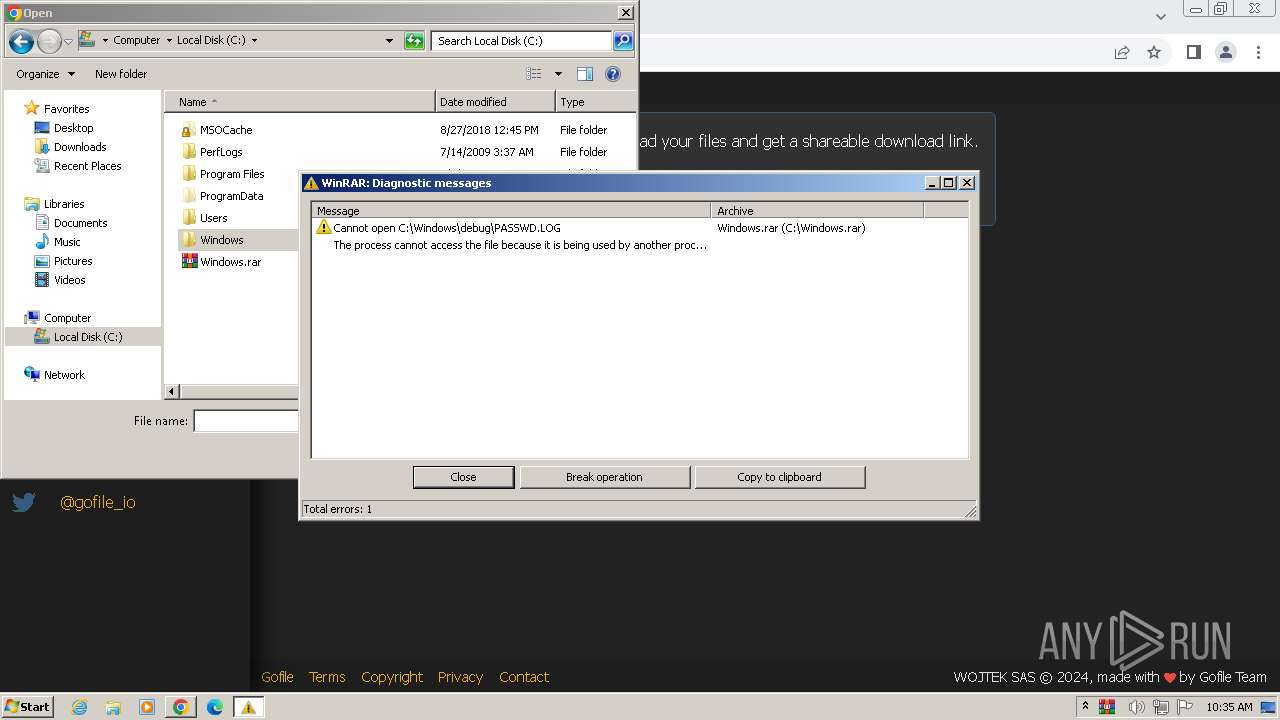This screenshot has width=1280, height=720.
Task: Open the recent pages dropdown next to Forward
Action: [68, 41]
